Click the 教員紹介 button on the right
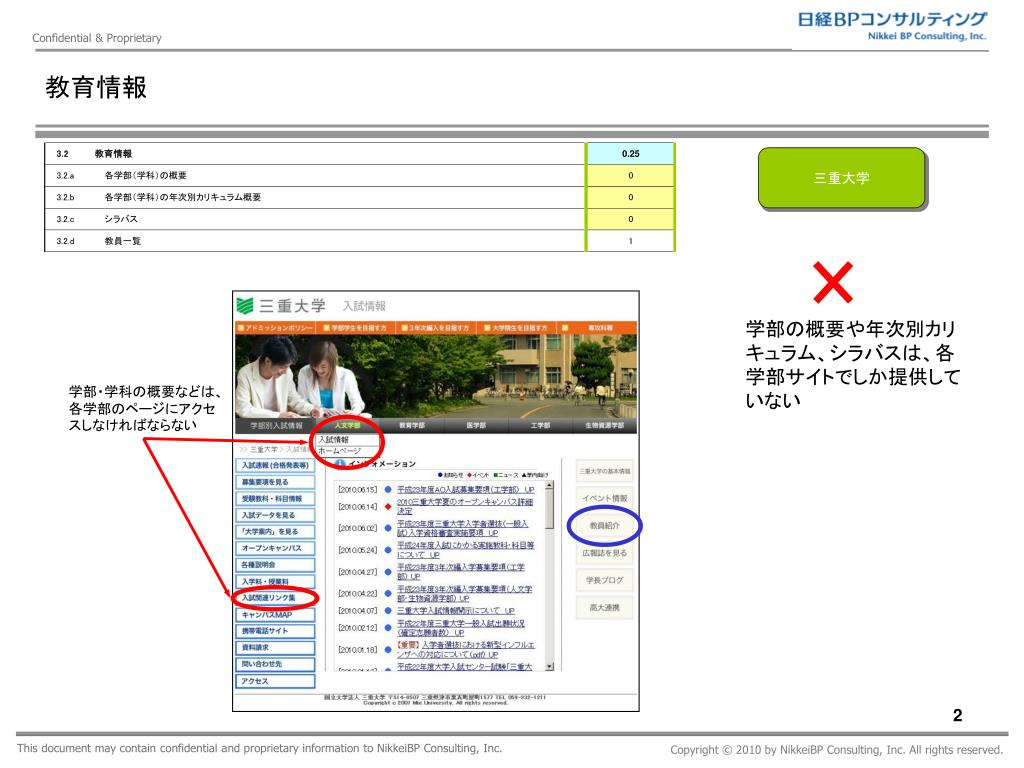1024x768 pixels. point(604,526)
